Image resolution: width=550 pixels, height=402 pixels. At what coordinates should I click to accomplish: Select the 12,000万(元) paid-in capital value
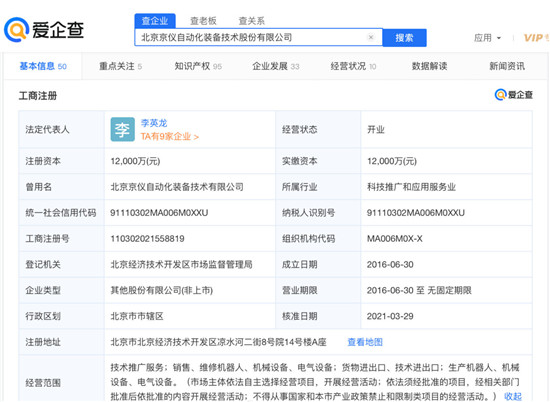[x=392, y=161]
